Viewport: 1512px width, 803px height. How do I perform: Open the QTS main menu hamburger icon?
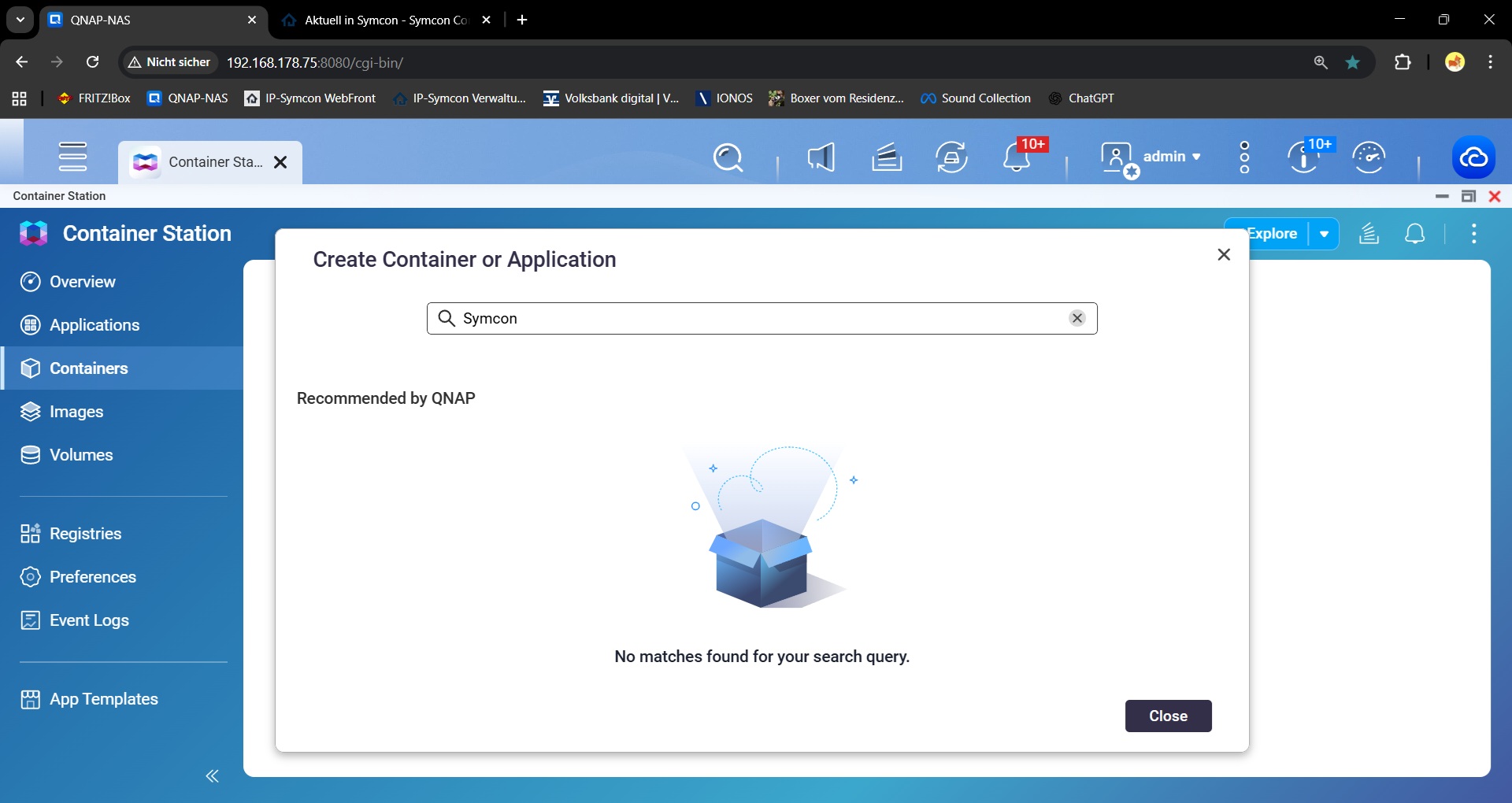[x=72, y=157]
